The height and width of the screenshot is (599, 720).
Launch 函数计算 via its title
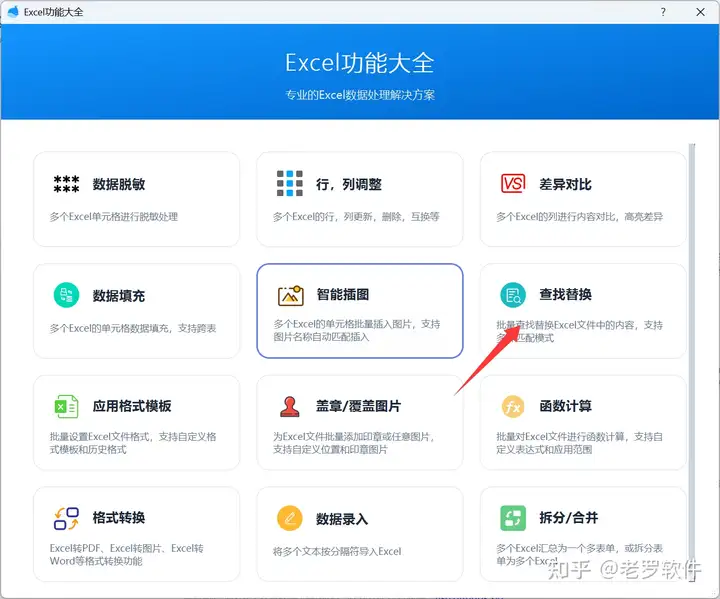(565, 406)
